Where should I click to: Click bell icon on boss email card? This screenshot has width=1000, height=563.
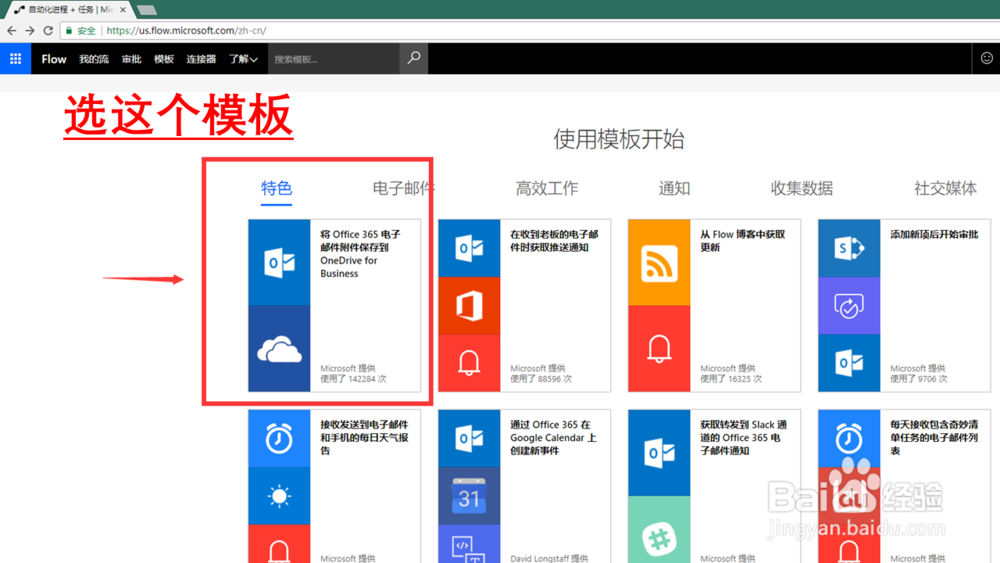click(469, 363)
